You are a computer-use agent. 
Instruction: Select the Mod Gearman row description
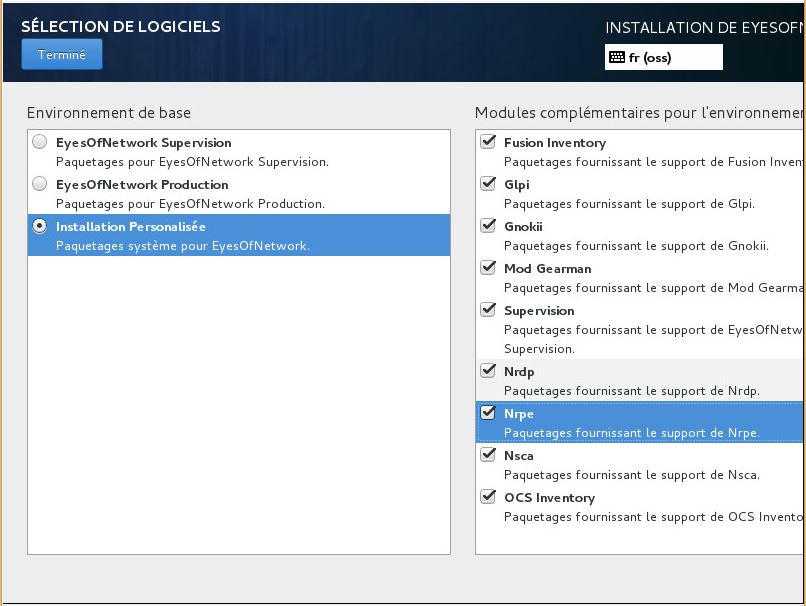[x=653, y=288]
